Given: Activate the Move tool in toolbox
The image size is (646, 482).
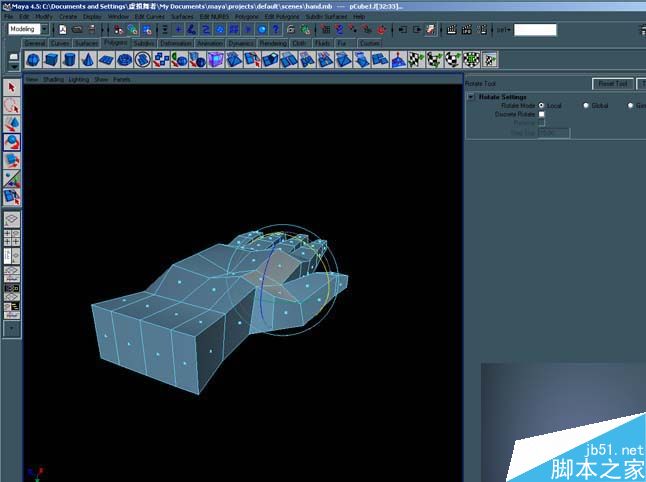Looking at the screenshot, I should click(12, 124).
